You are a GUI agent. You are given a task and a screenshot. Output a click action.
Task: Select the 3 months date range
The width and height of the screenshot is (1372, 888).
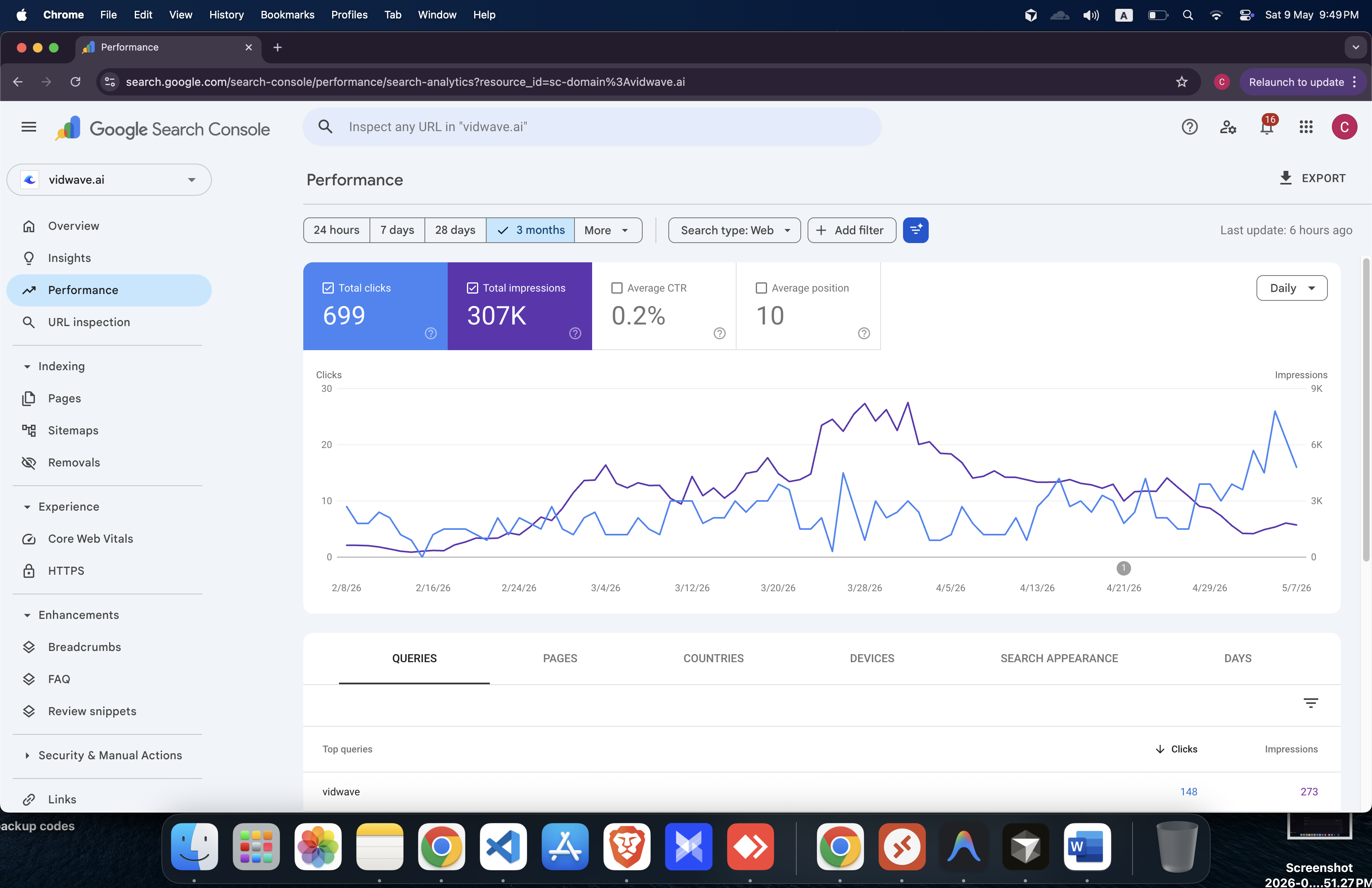[x=530, y=230]
